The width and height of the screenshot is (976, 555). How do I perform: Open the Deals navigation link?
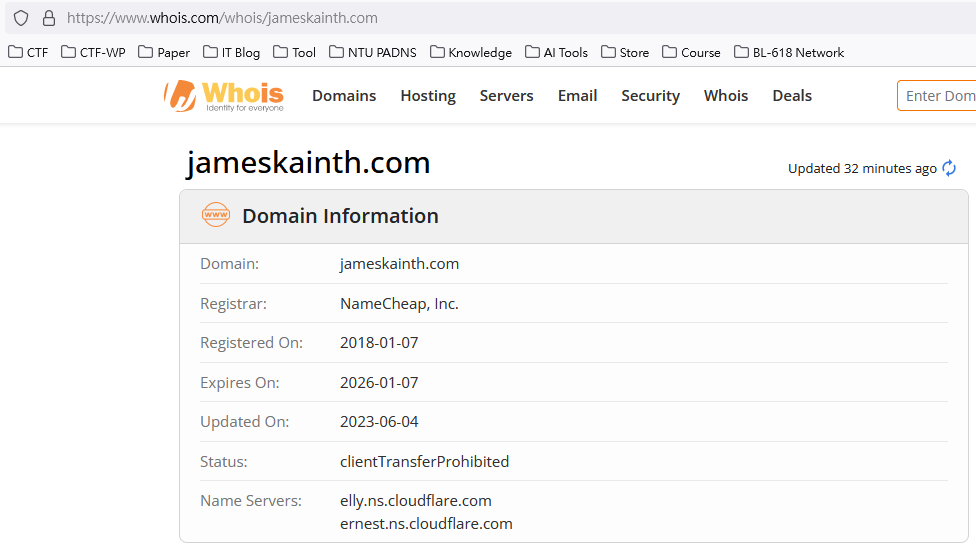[792, 96]
